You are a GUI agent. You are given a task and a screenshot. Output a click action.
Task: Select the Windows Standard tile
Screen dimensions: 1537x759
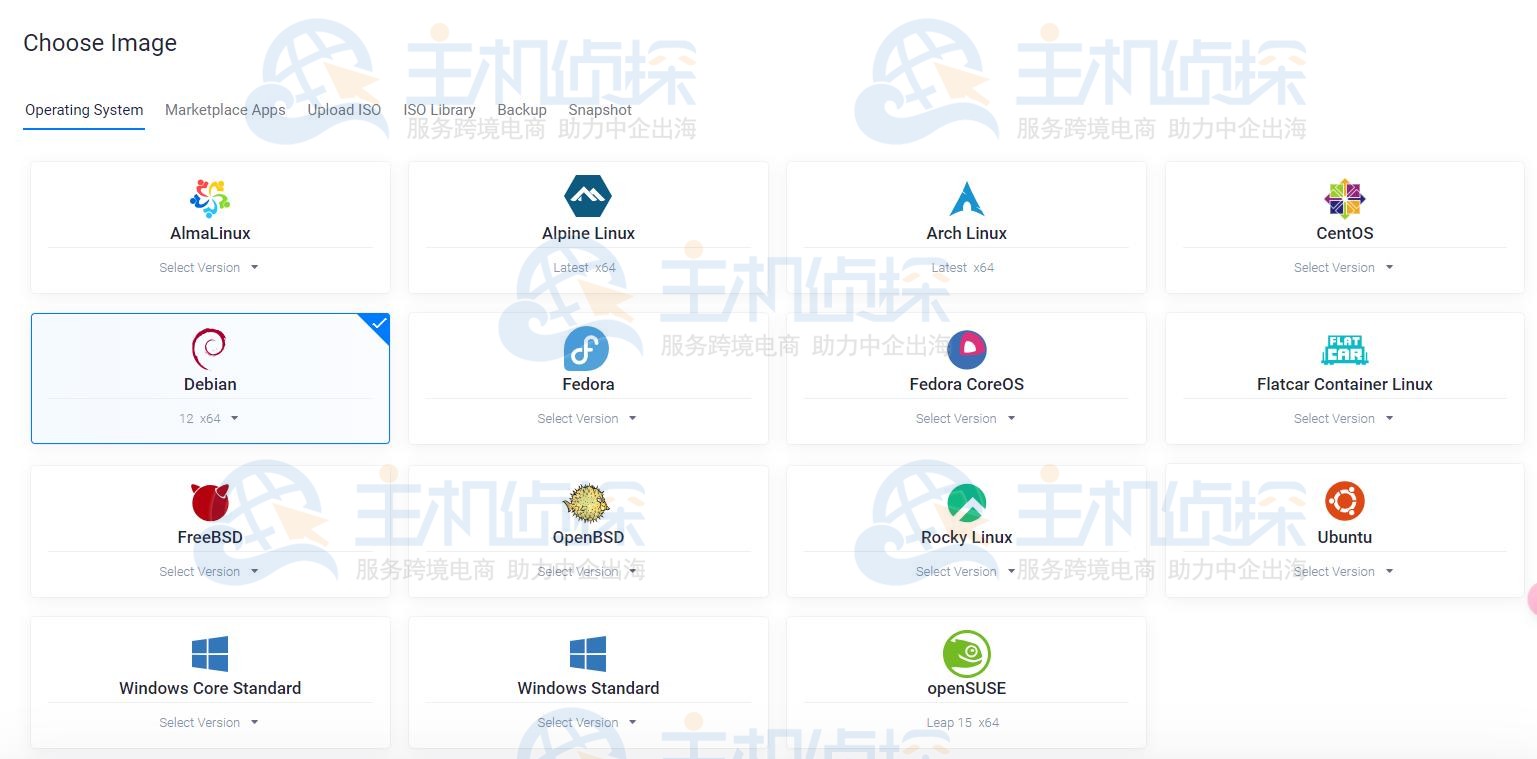(x=588, y=655)
